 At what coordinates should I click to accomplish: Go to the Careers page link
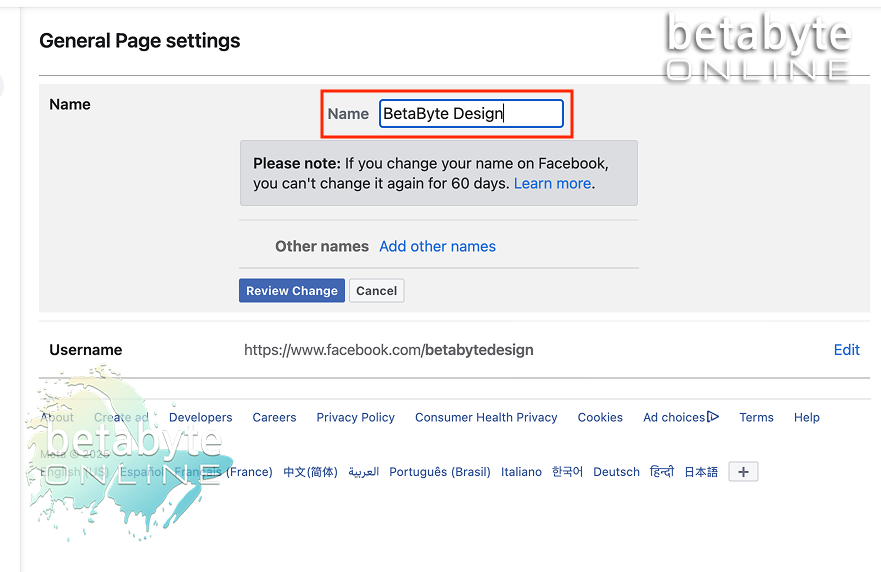pos(274,418)
